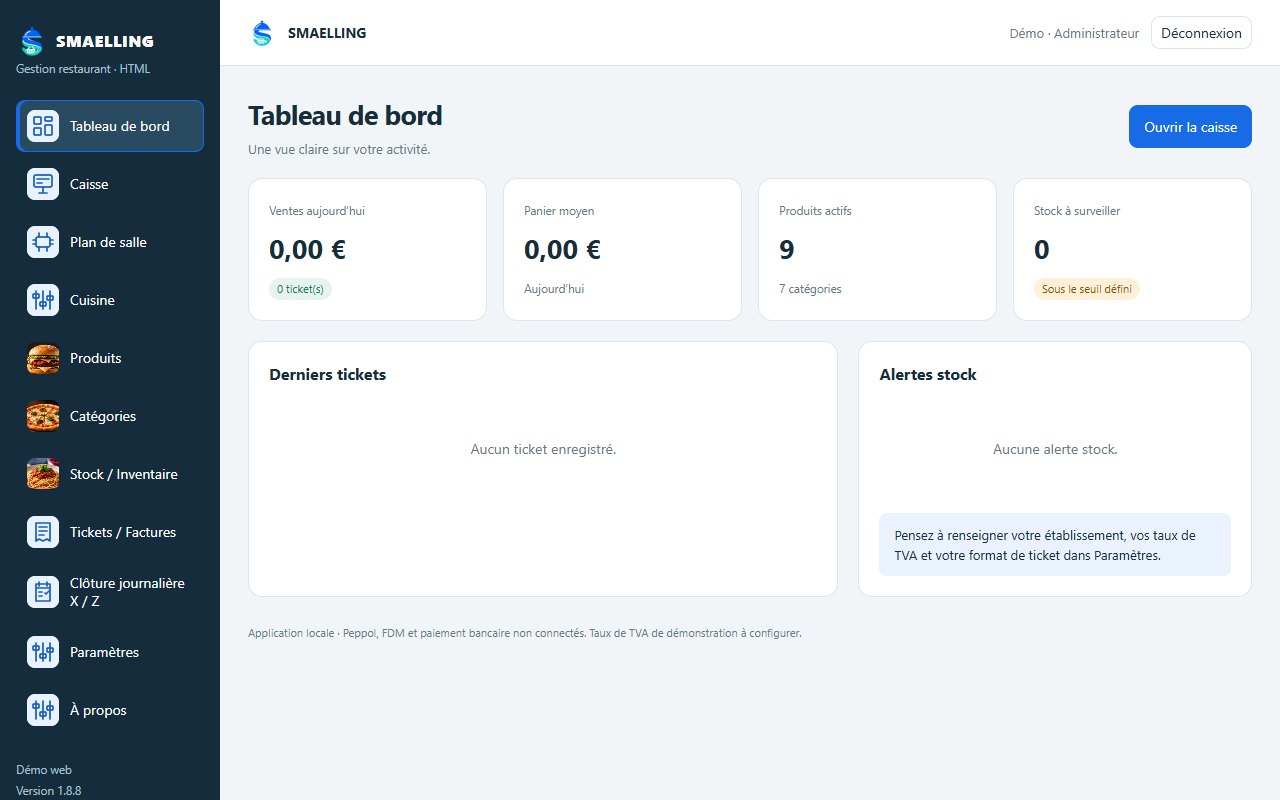The width and height of the screenshot is (1280, 800).
Task: Open the Paramètres menu label
Action: [x=104, y=652]
